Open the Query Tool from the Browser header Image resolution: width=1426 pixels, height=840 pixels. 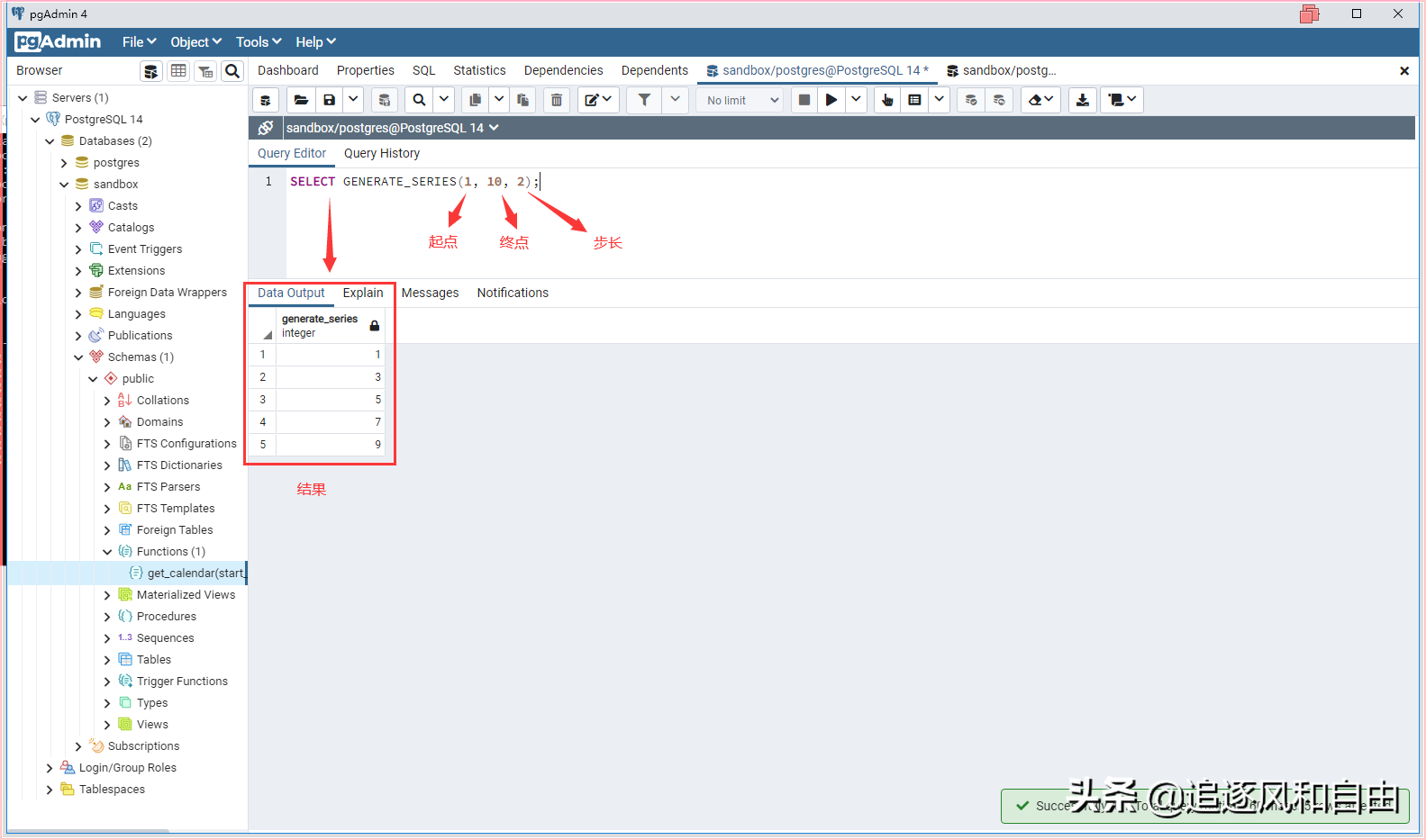coord(151,71)
